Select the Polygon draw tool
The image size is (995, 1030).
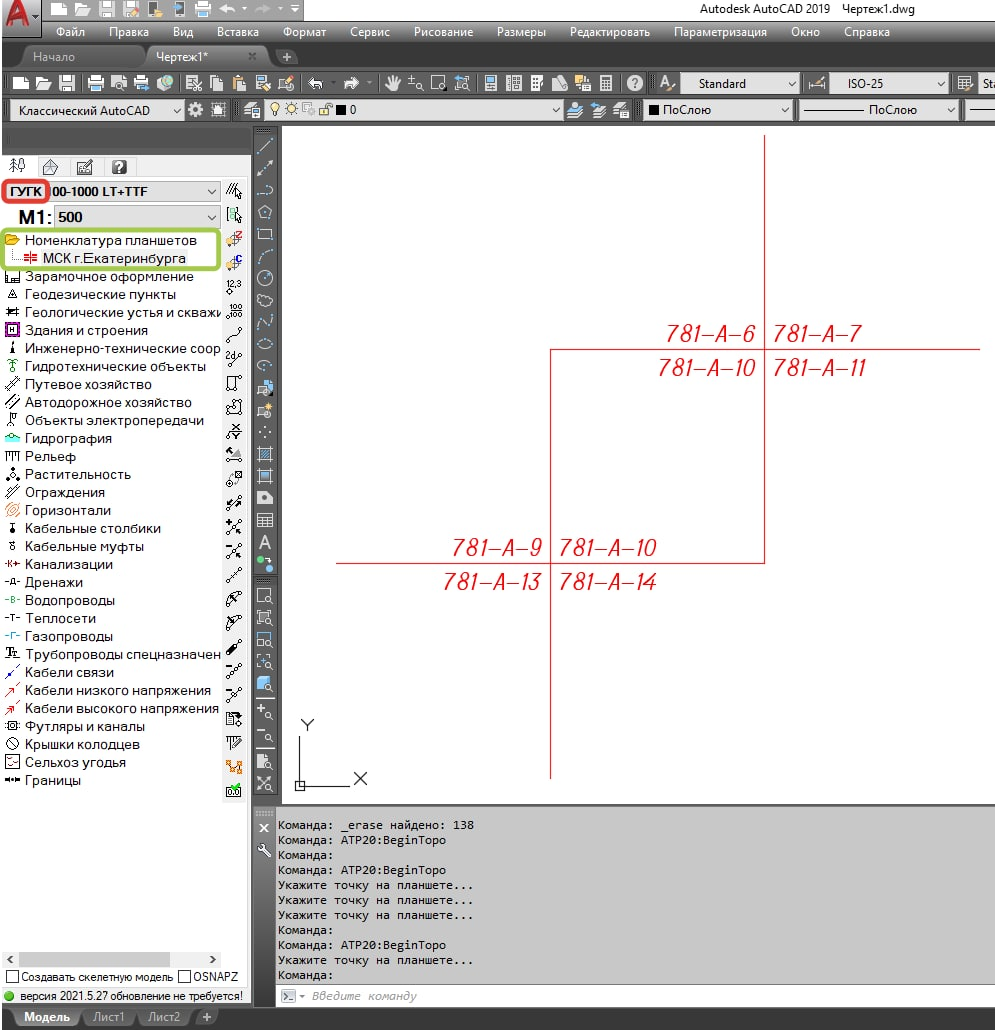tap(265, 212)
